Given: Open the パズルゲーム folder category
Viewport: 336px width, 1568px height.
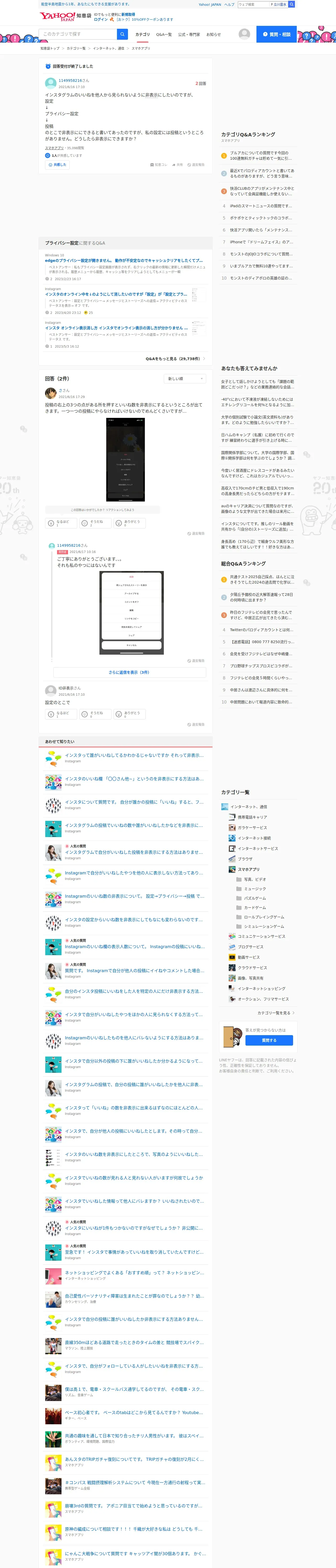Looking at the screenshot, I should [251, 898].
